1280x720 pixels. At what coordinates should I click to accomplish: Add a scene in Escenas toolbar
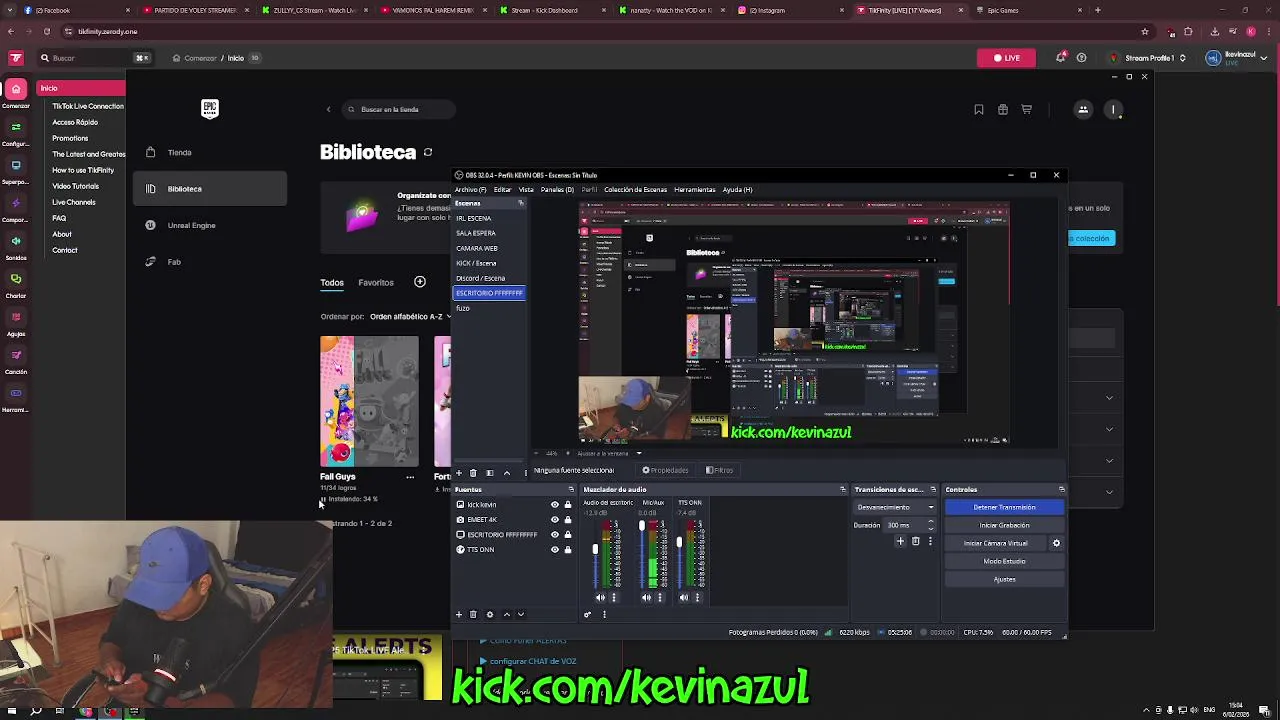coord(459,473)
